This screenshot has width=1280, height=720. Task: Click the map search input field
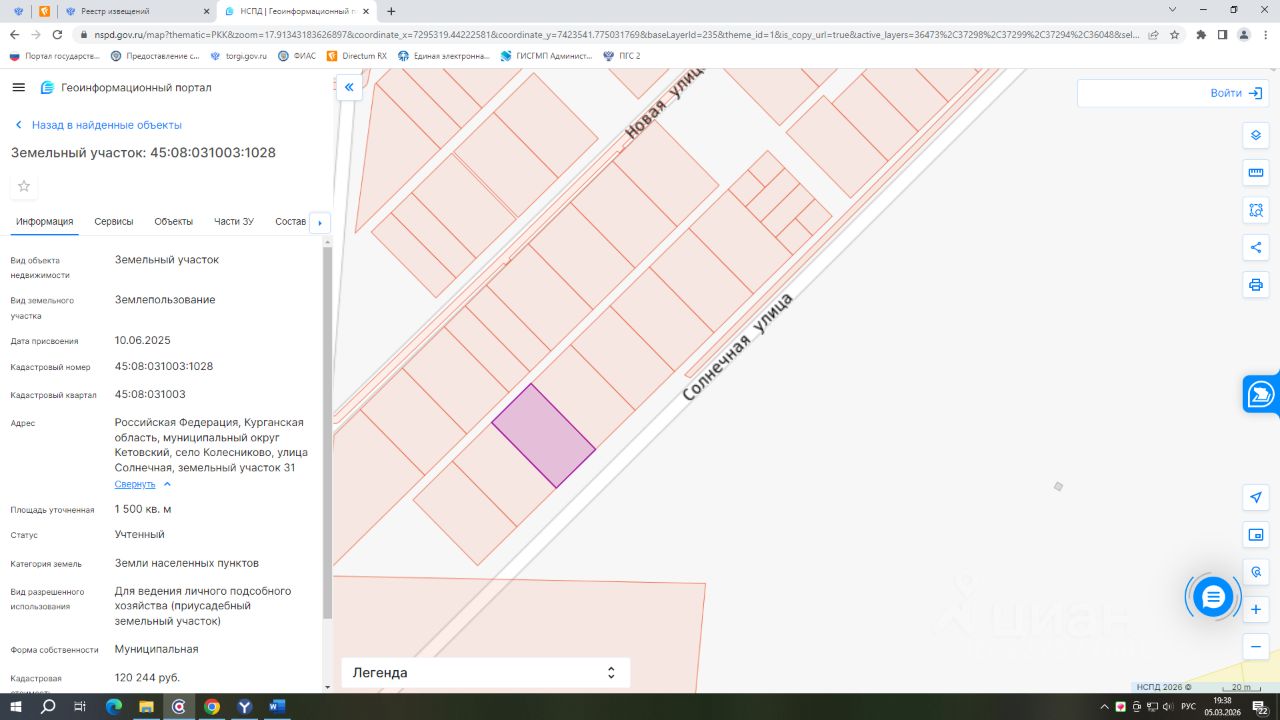[x=1140, y=93]
